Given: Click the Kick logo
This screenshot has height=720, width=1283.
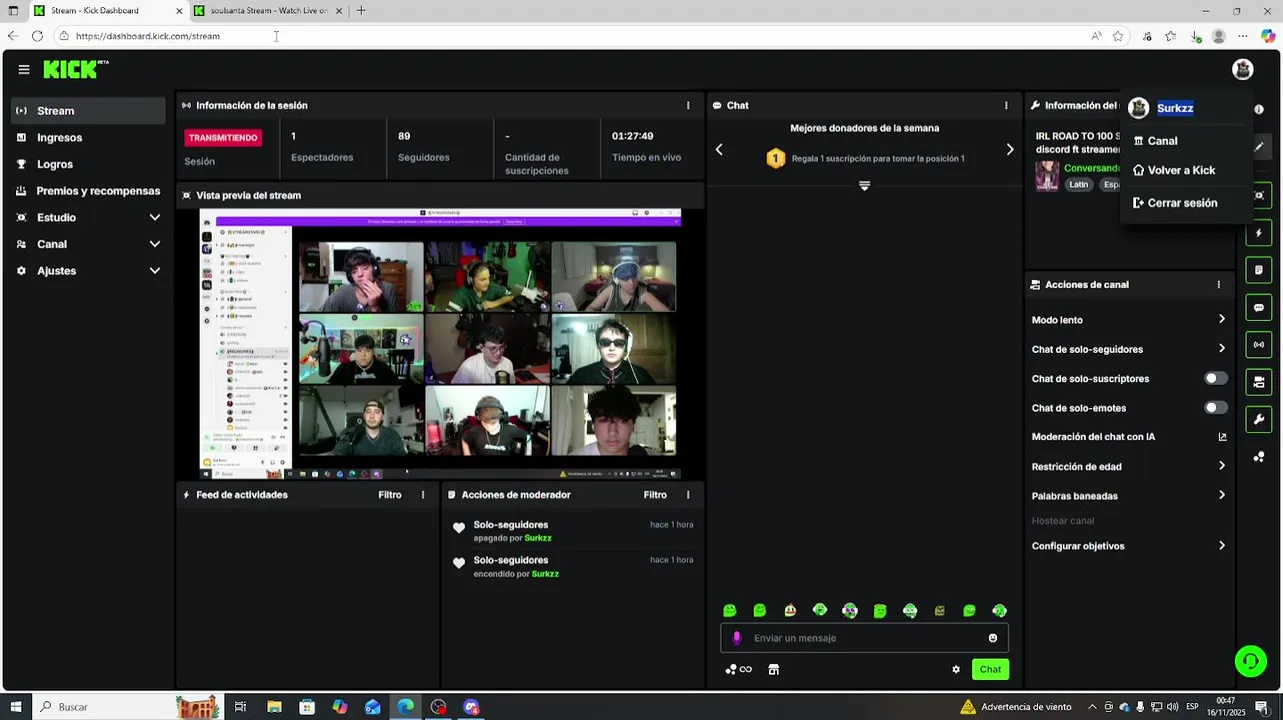Looking at the screenshot, I should (76, 69).
